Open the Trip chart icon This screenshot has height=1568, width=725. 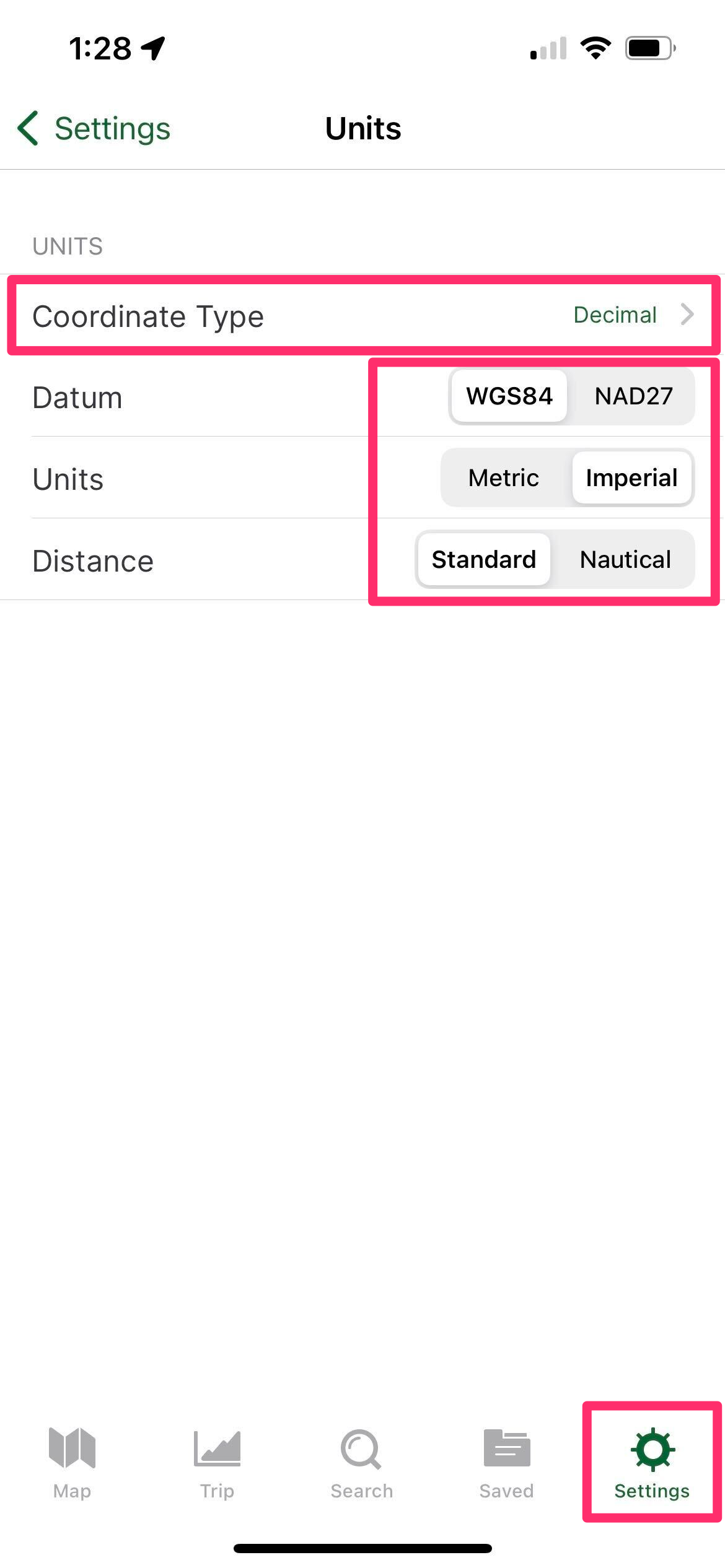tap(217, 1448)
